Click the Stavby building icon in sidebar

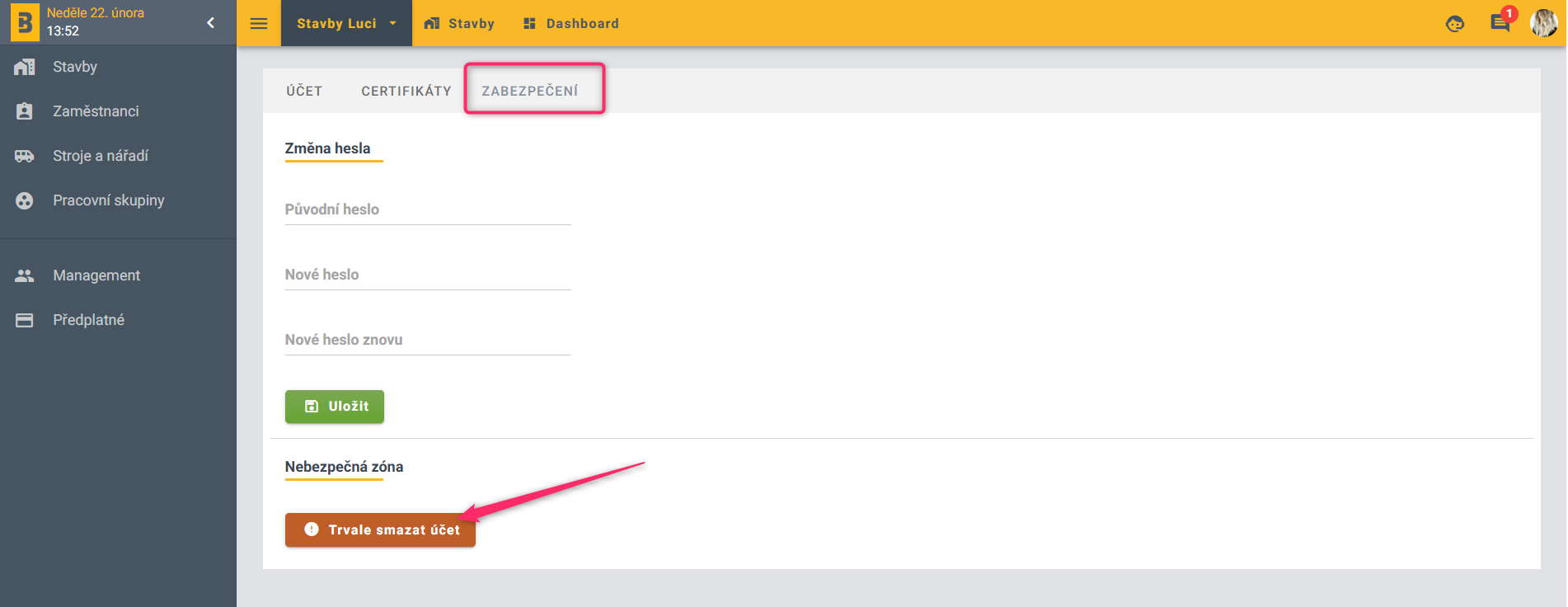coord(25,67)
